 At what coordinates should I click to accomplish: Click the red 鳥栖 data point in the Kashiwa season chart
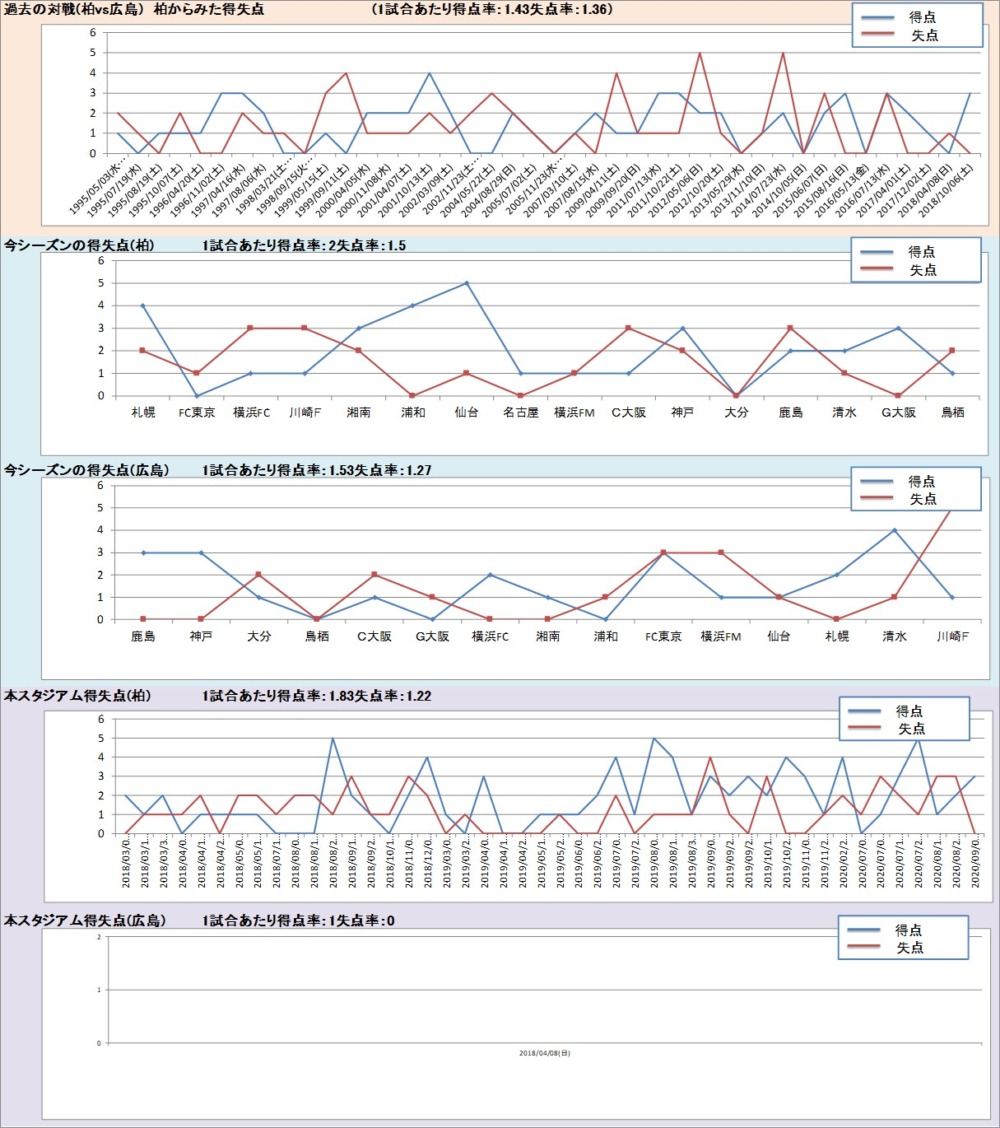tap(950, 351)
